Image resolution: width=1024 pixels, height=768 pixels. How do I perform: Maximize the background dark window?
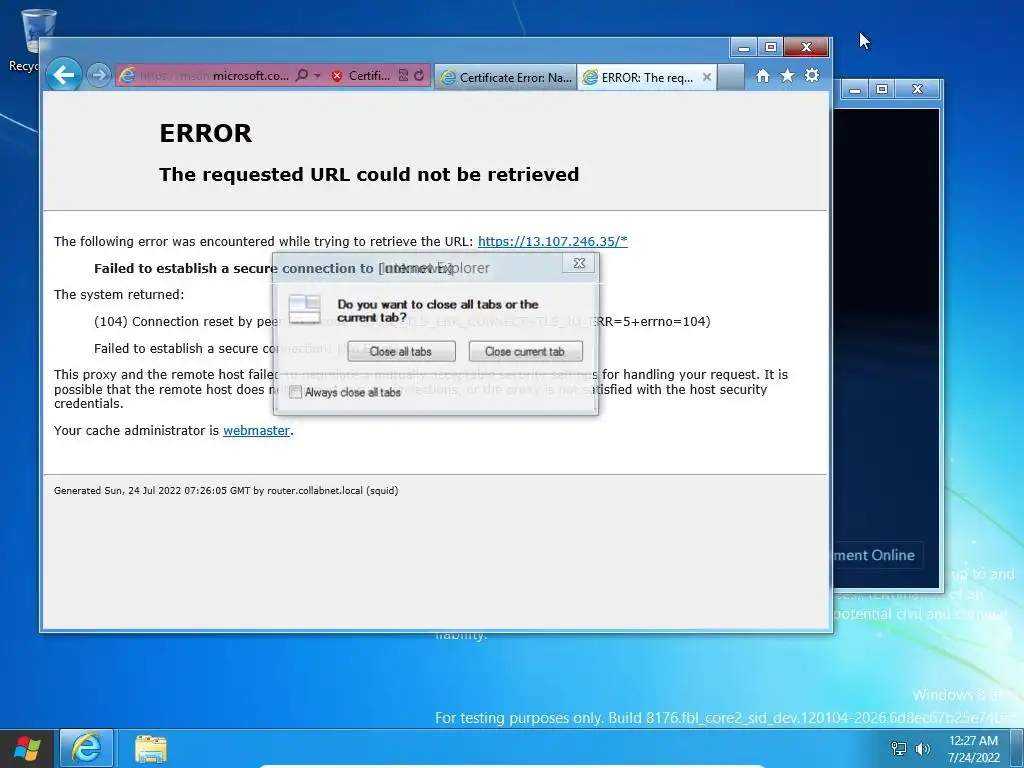pyautogui.click(x=882, y=89)
